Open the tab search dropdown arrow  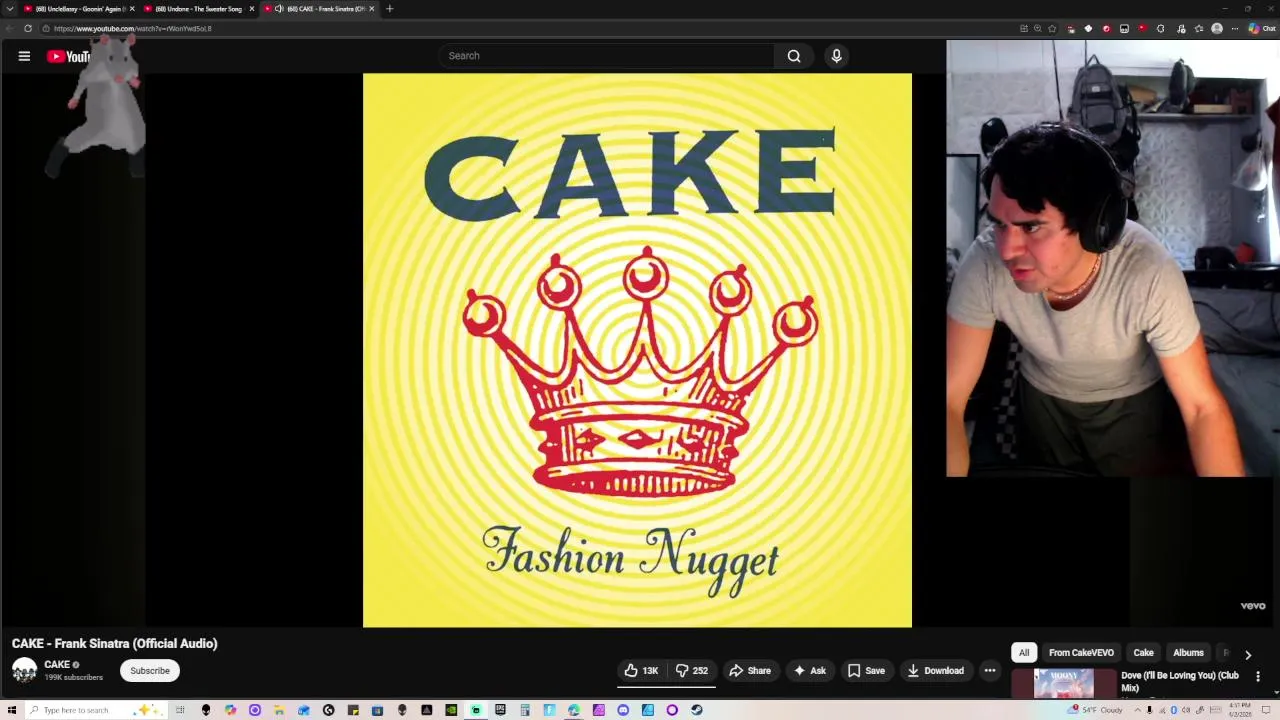click(x=10, y=9)
